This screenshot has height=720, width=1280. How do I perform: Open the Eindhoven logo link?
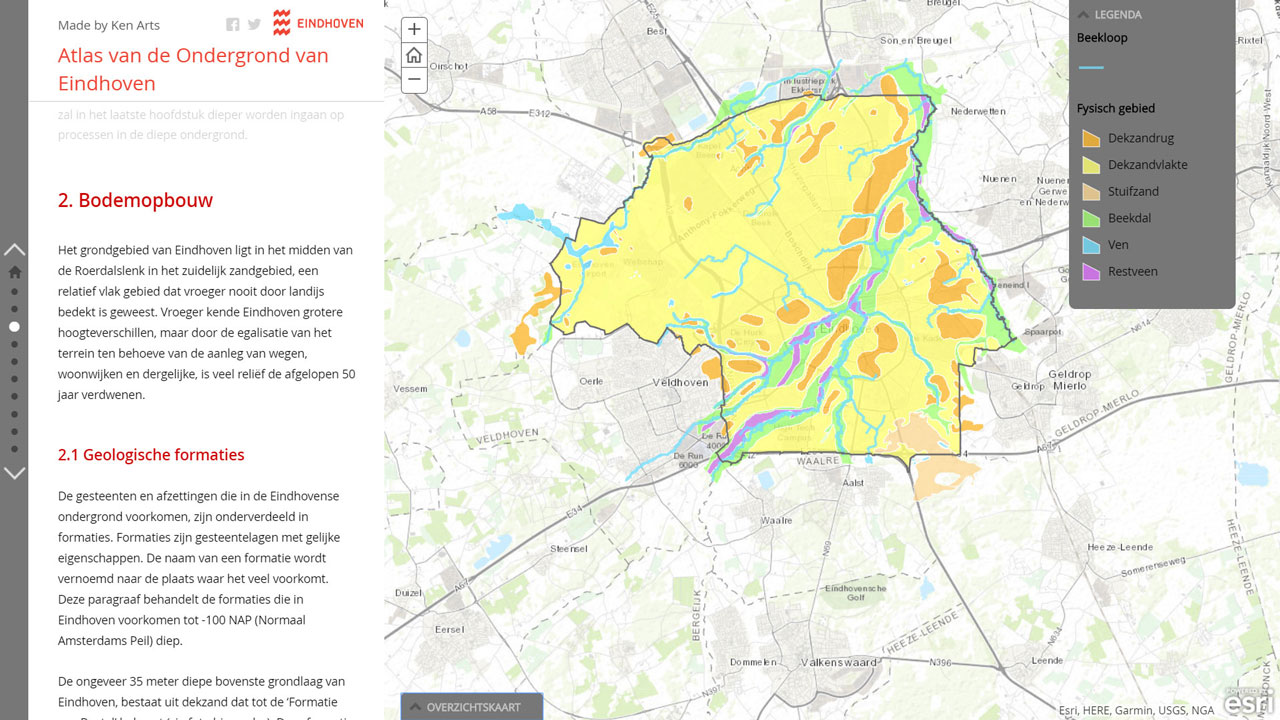(x=318, y=23)
